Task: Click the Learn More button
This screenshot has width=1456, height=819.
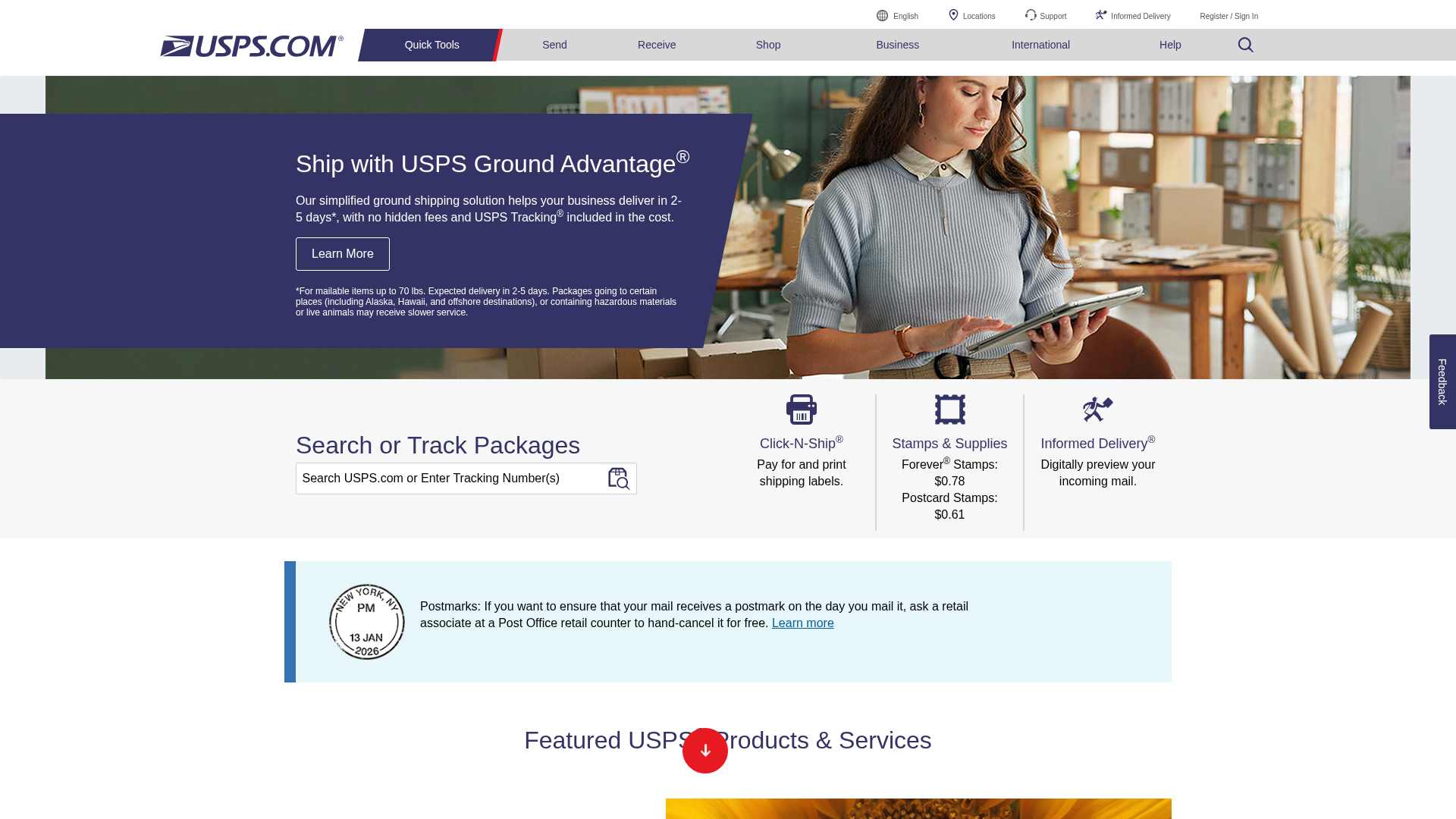Action: pos(342,253)
